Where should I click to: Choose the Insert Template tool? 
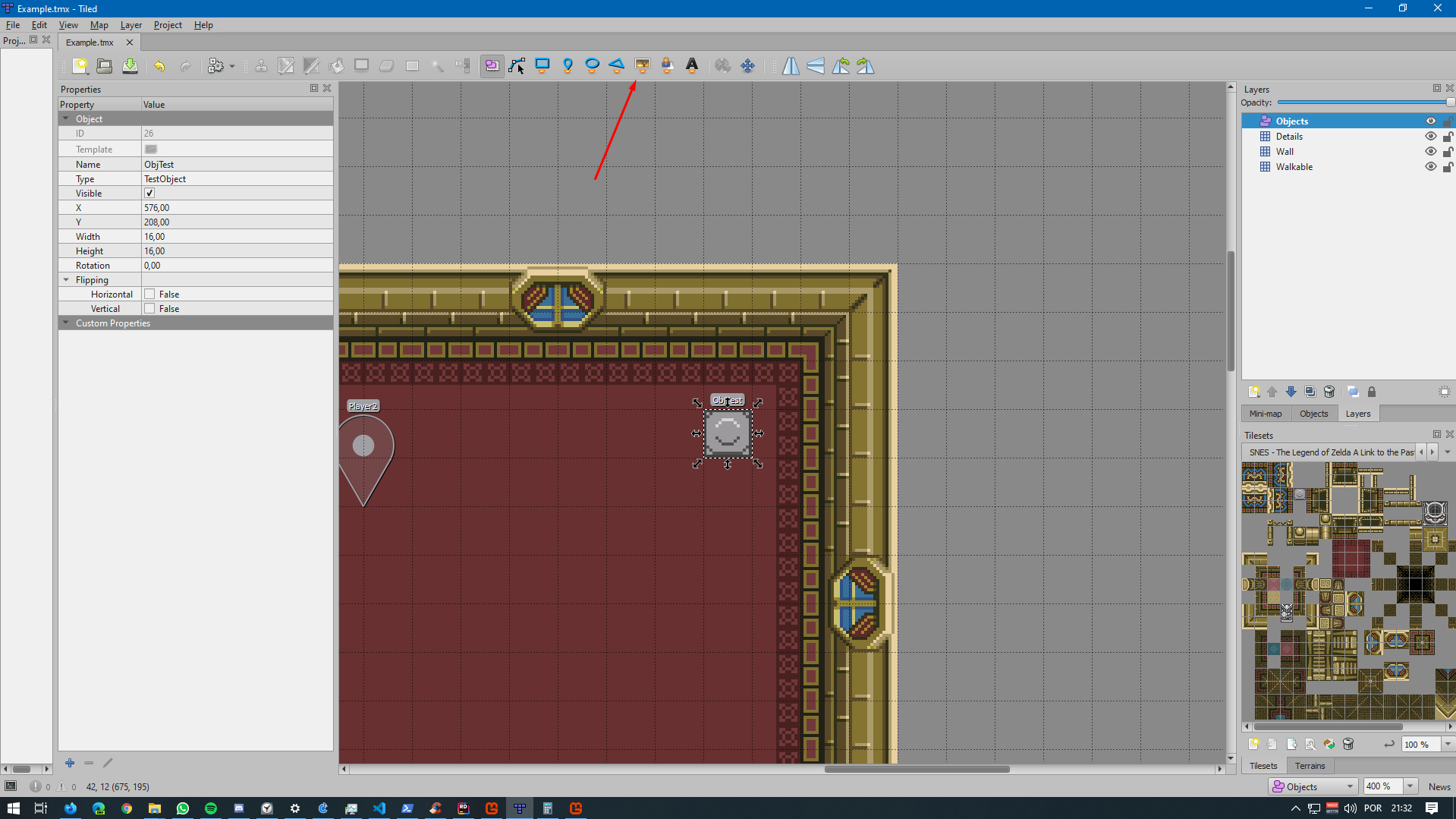[668, 66]
